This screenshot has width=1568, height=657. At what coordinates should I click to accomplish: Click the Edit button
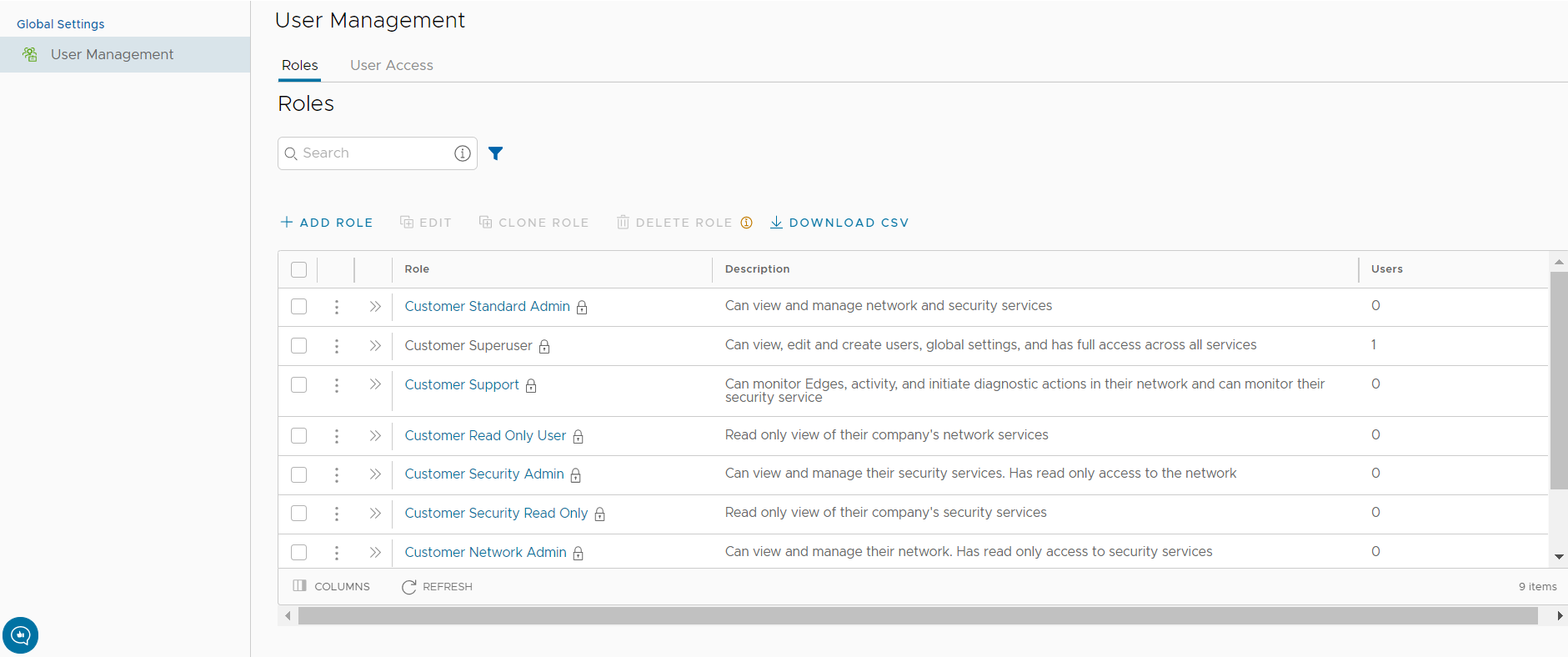426,223
